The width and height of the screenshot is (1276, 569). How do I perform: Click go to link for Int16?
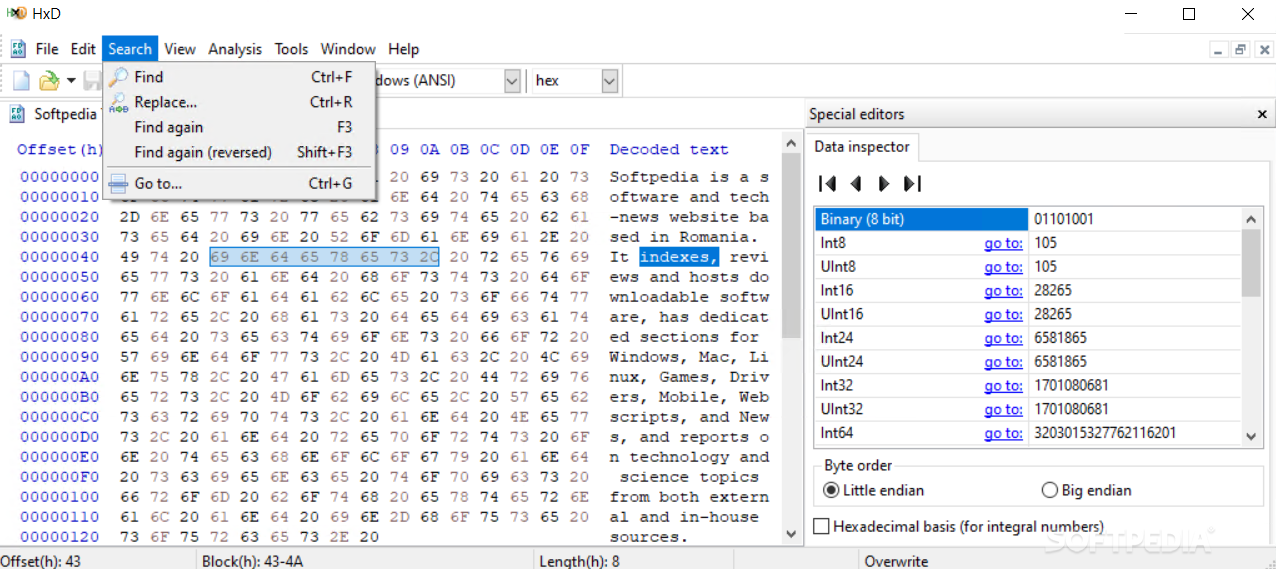pos(1003,290)
